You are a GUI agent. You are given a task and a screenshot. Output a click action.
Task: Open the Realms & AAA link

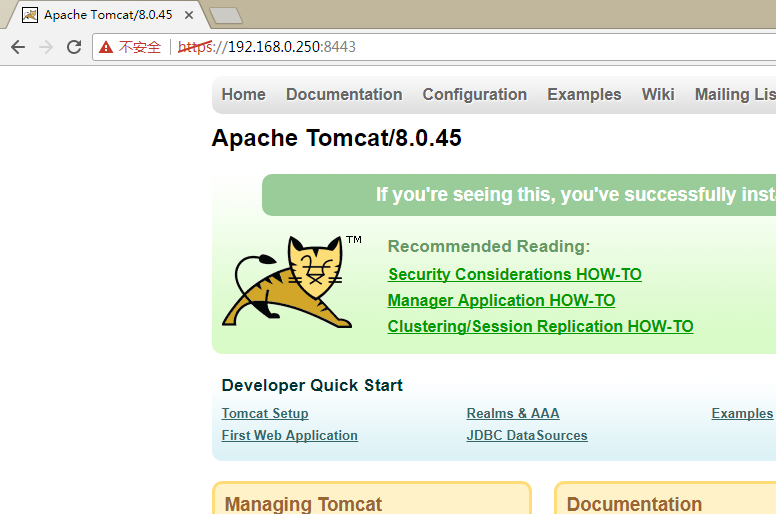(x=513, y=413)
